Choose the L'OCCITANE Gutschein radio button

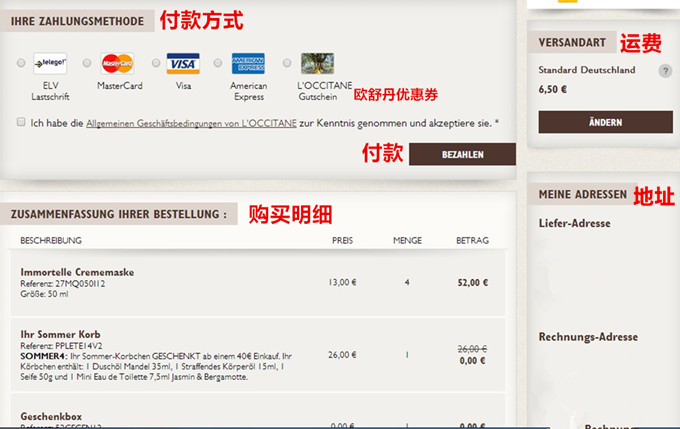click(x=287, y=63)
